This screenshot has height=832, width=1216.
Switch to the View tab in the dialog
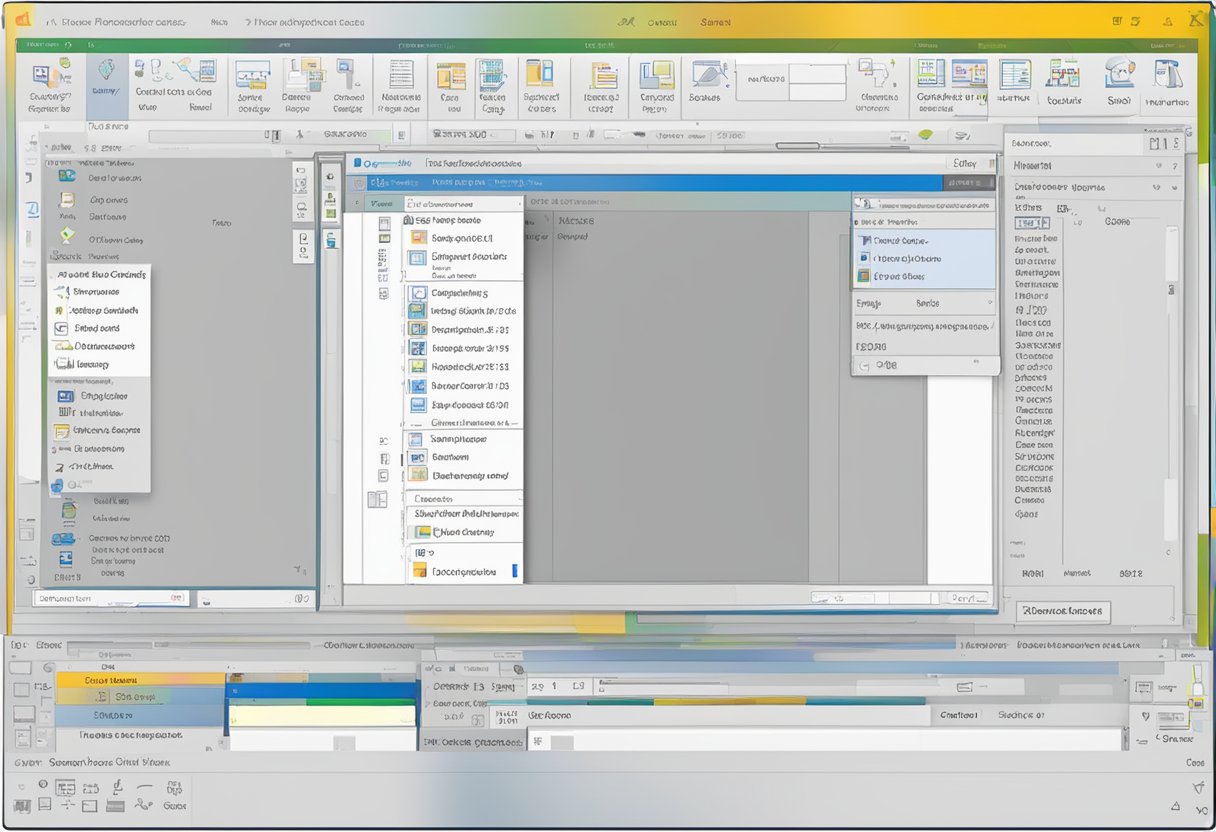(382, 202)
